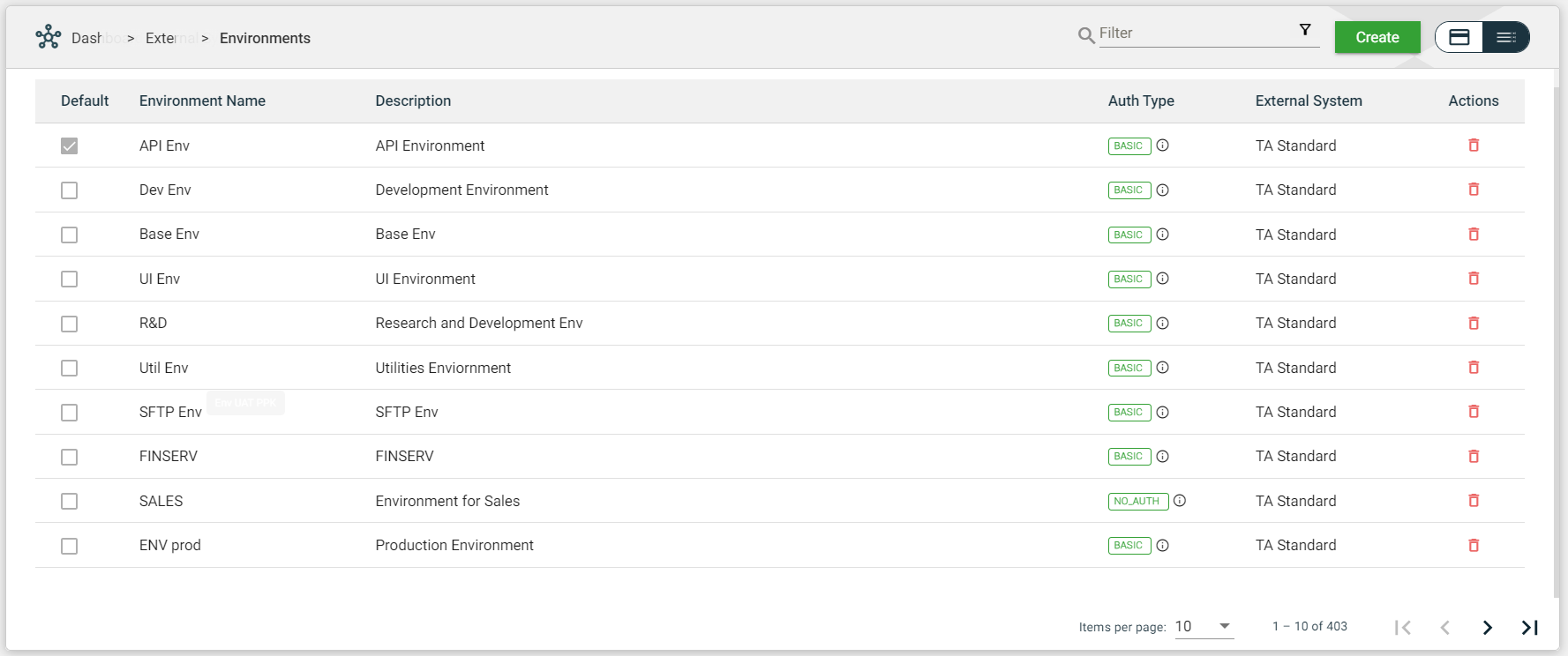Sort by Environment Name column header
The image size is (1568, 656).
click(x=202, y=101)
